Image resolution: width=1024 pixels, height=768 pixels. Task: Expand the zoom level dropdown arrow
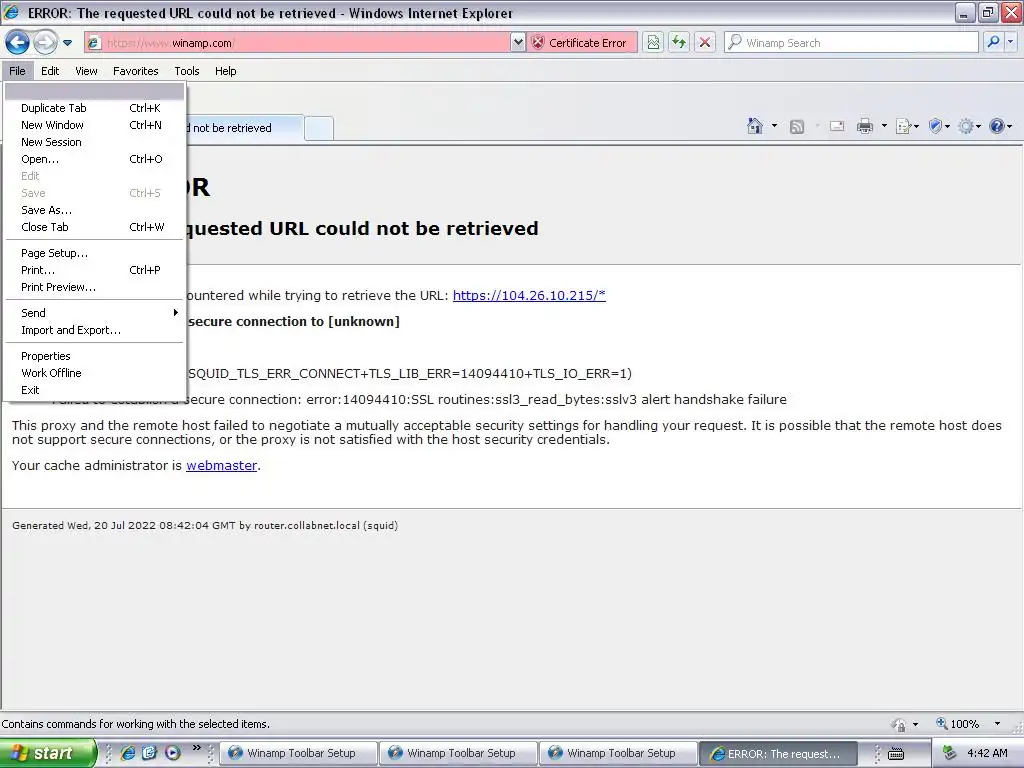[997, 724]
